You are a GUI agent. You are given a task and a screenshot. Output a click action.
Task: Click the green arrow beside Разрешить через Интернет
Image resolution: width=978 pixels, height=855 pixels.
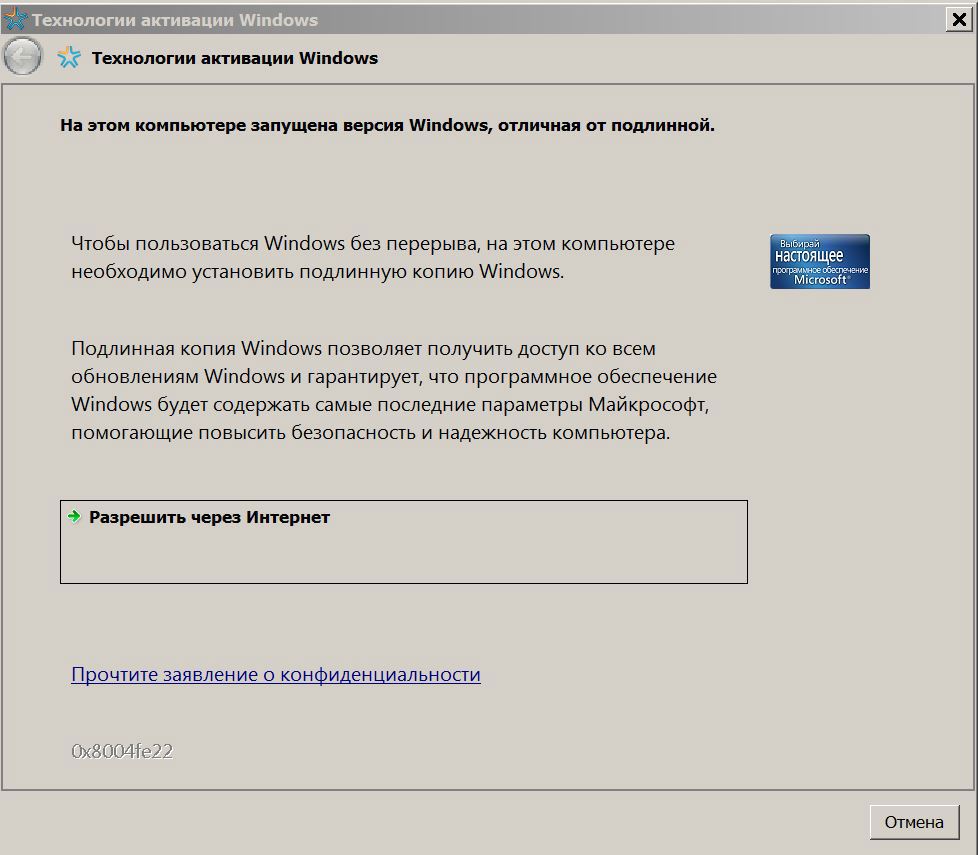(x=74, y=516)
